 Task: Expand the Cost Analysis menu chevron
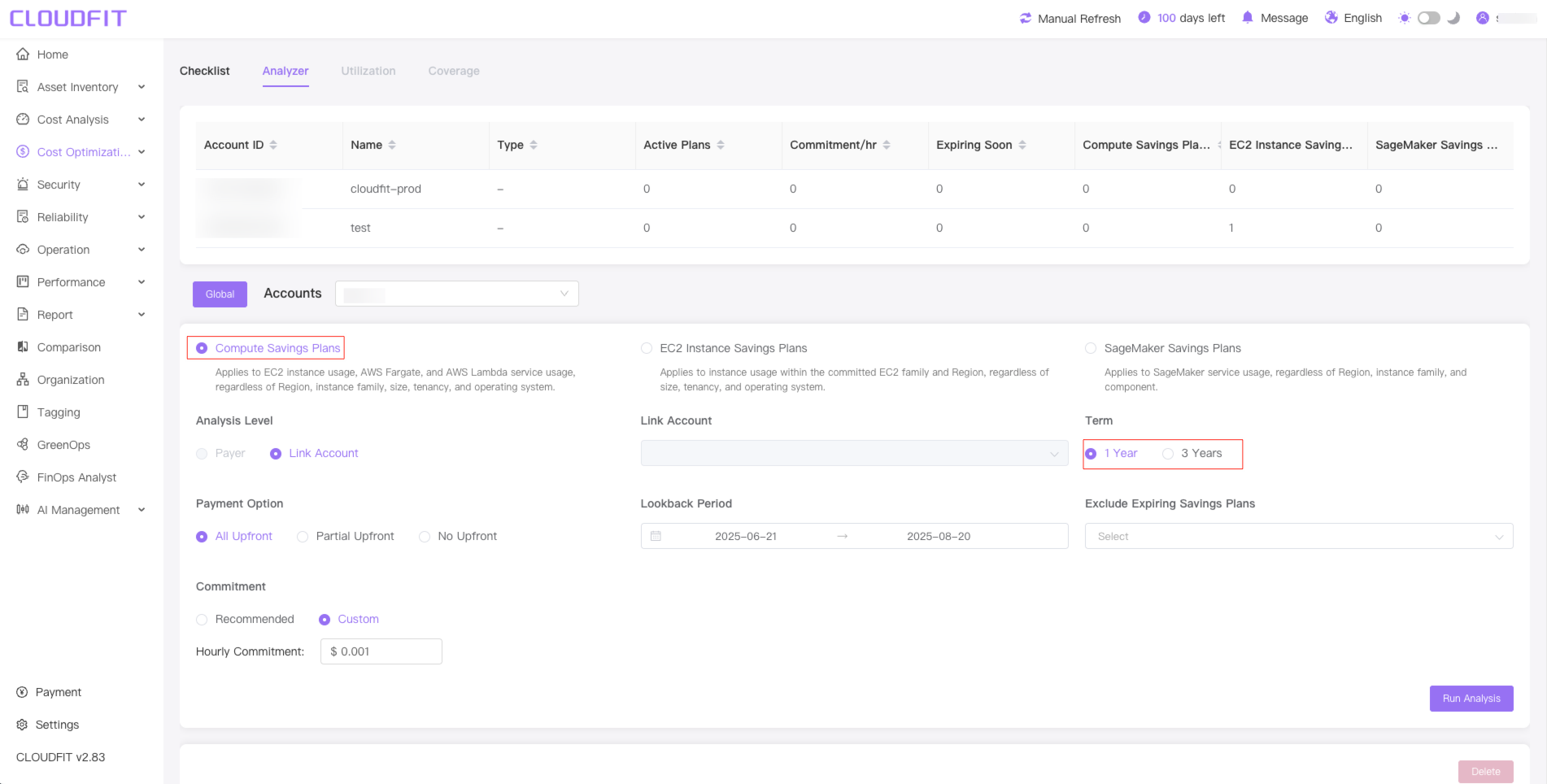coord(142,120)
